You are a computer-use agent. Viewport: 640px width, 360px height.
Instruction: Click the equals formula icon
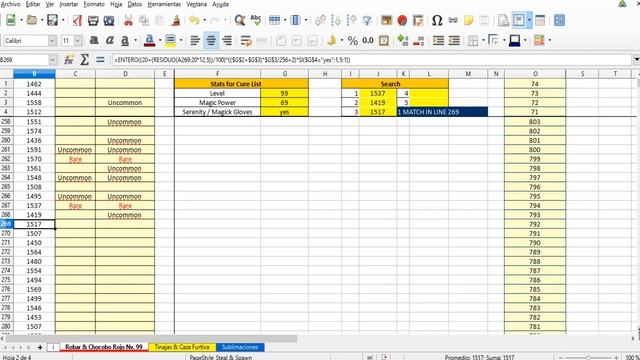pyautogui.click(x=100, y=60)
